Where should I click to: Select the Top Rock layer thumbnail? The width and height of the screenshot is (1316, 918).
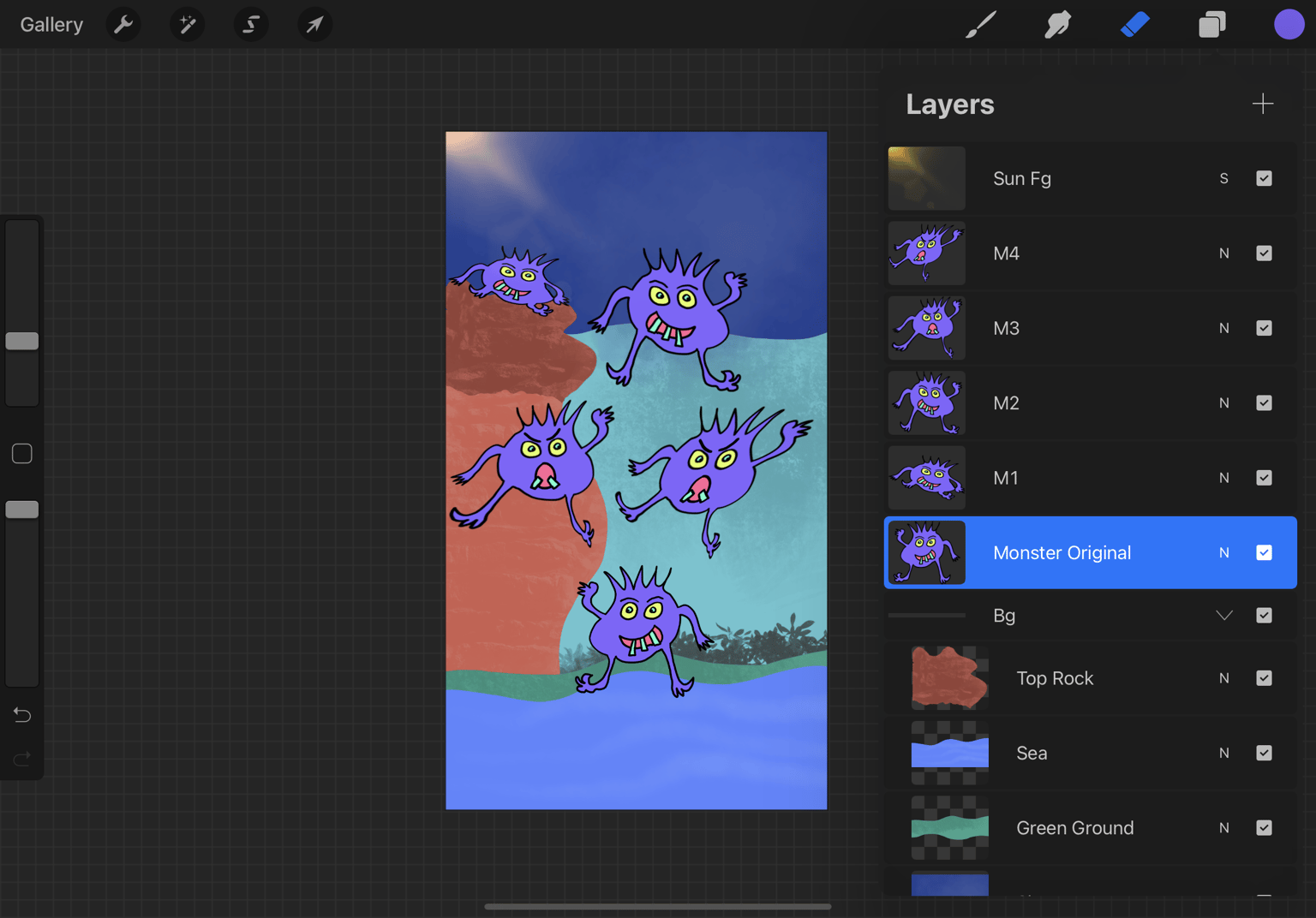tap(950, 678)
